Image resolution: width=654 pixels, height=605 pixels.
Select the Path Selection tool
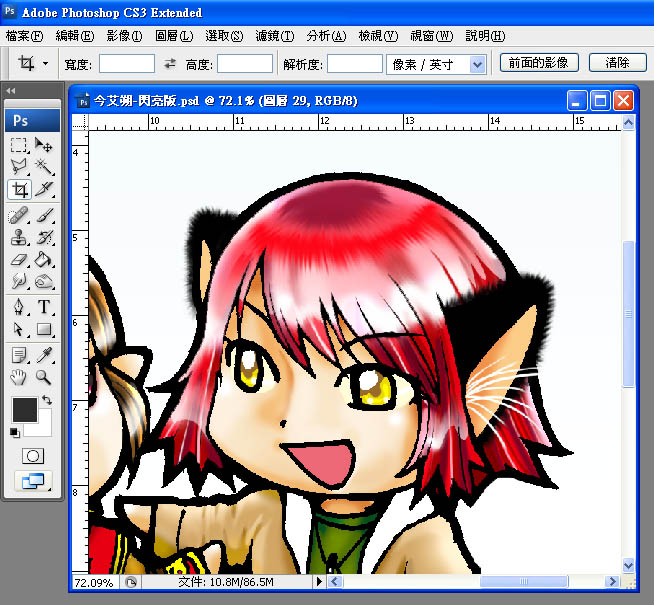pos(19,329)
